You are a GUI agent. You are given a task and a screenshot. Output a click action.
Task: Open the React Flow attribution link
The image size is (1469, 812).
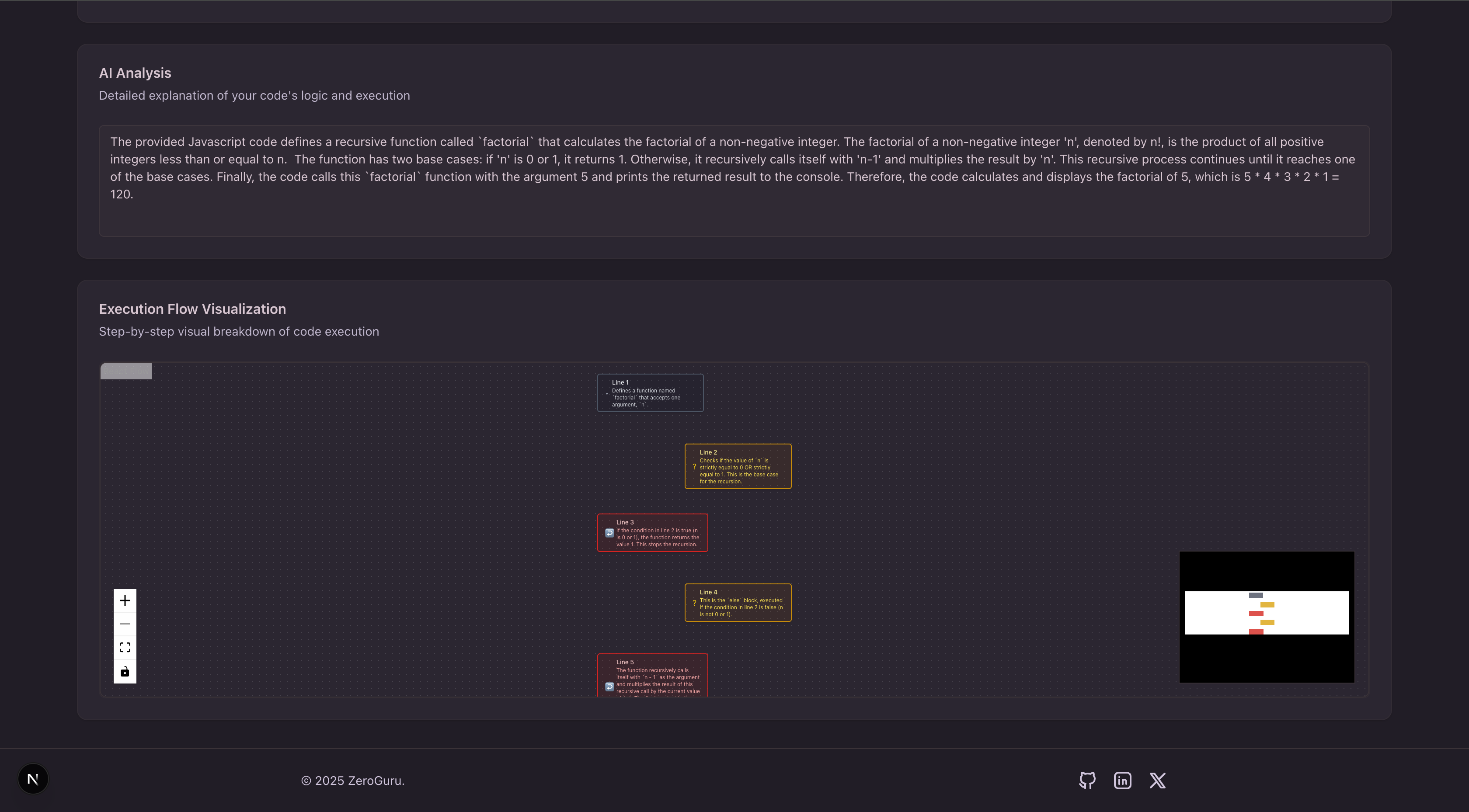[125, 371]
